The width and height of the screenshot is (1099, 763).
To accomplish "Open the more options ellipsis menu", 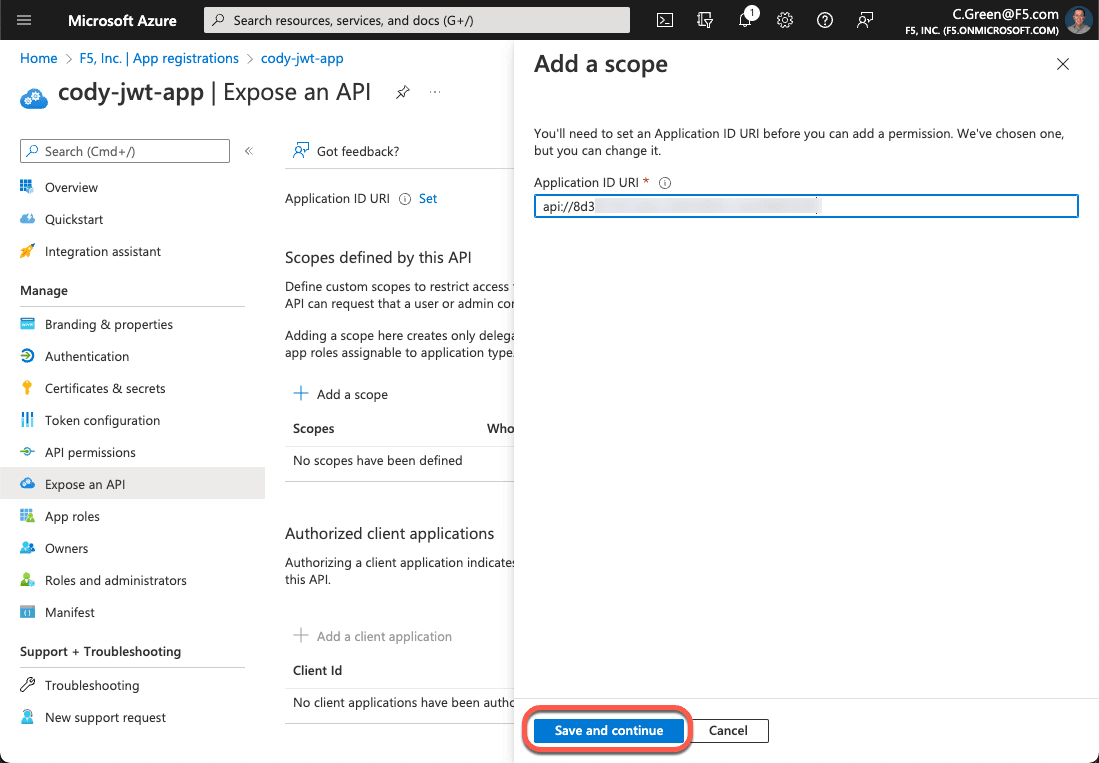I will click(435, 92).
